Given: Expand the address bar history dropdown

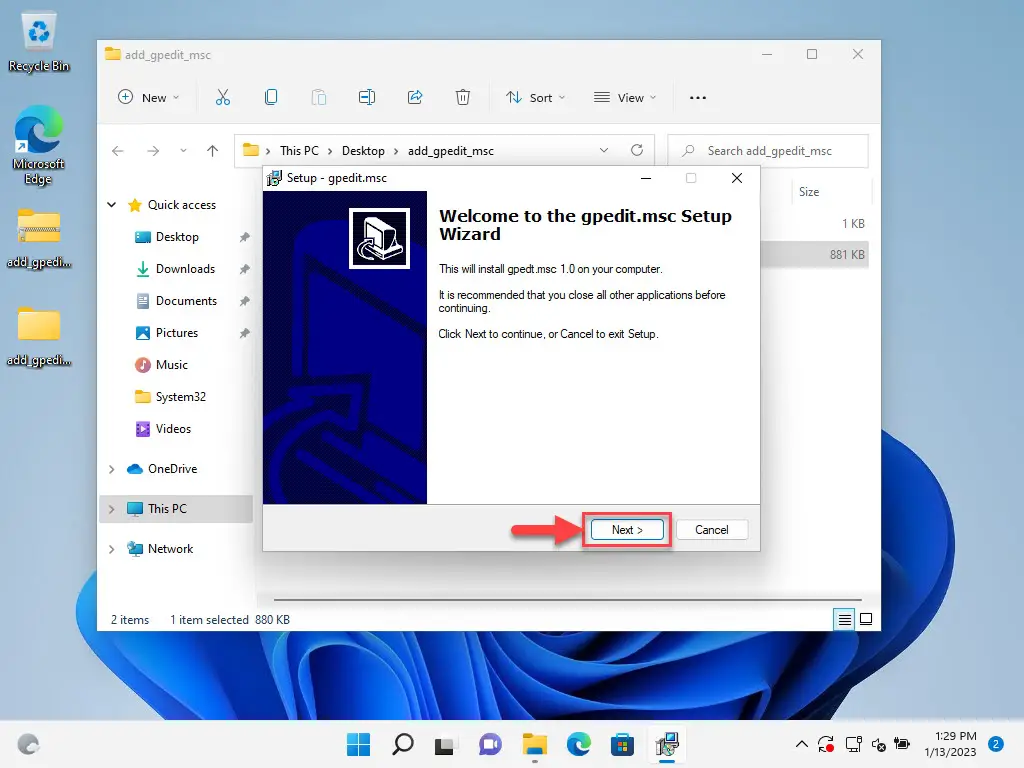Looking at the screenshot, I should pyautogui.click(x=604, y=150).
